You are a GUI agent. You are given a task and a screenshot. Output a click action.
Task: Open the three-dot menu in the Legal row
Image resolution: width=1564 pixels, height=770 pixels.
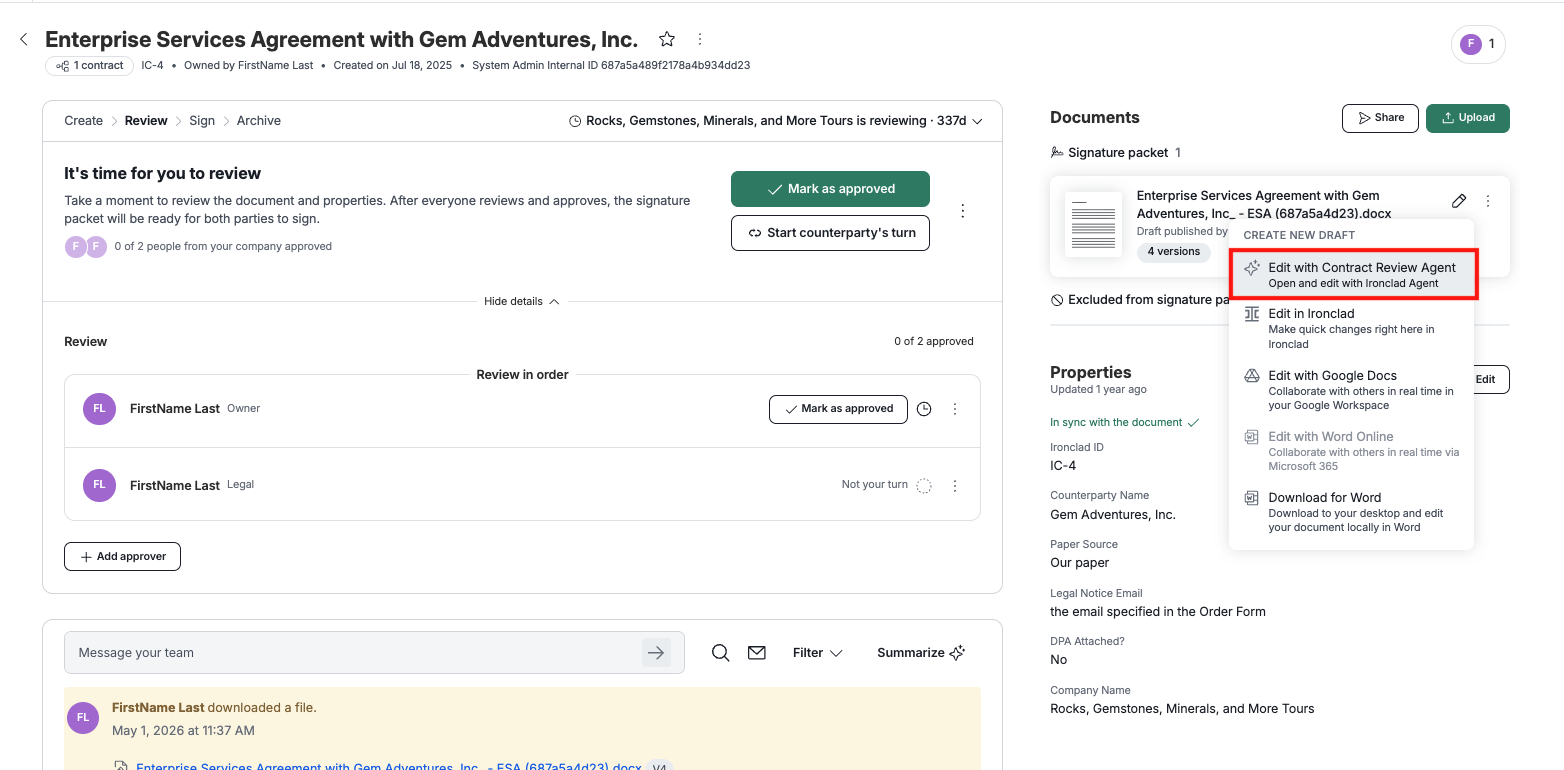click(x=955, y=486)
